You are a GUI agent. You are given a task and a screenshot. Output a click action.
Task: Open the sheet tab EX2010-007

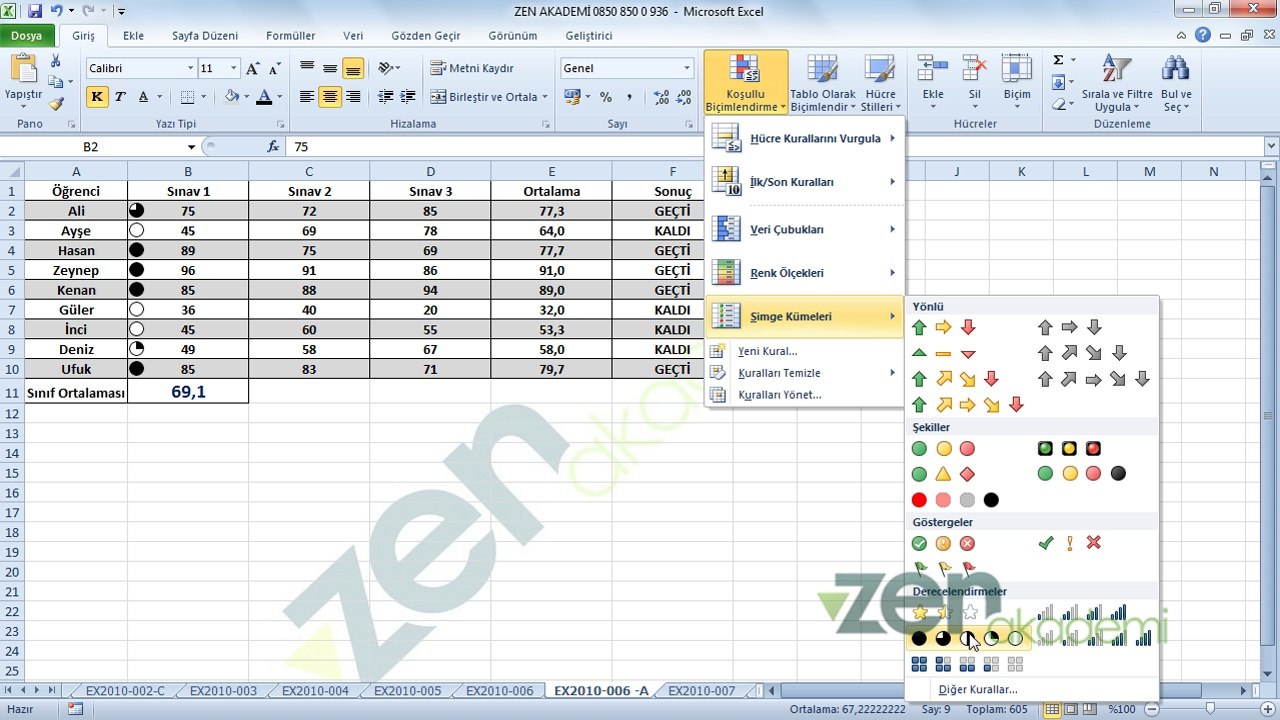[701, 691]
